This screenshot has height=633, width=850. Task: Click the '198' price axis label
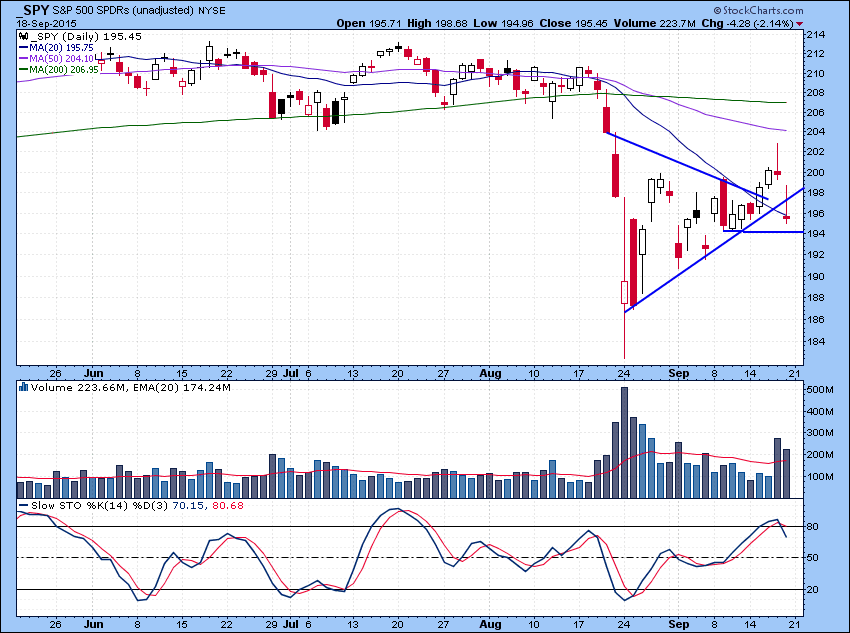(x=816, y=193)
